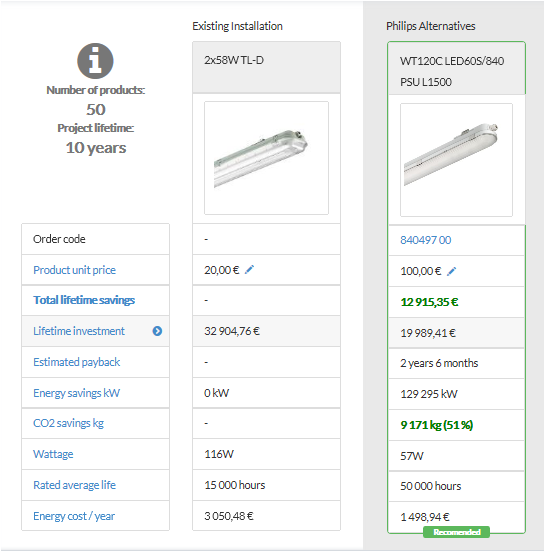
Task: Open Total lifetime savings details
Action: point(84,300)
